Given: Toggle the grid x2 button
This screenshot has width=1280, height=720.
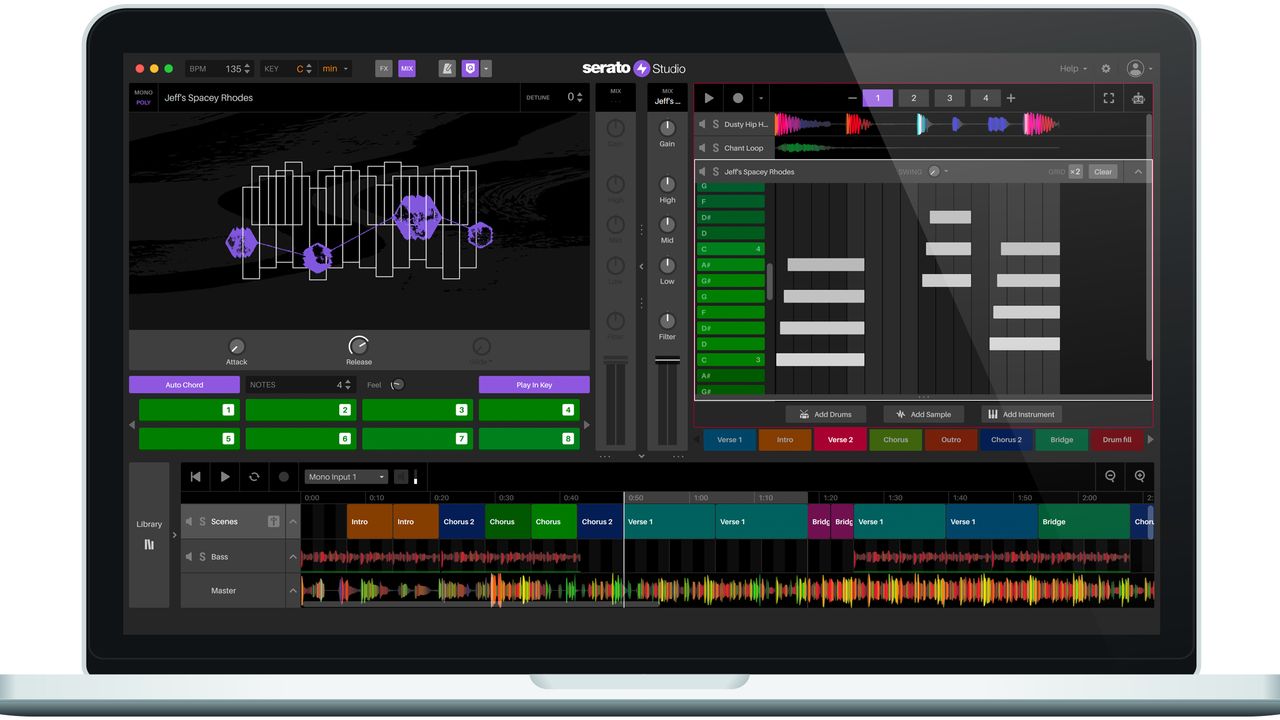Looking at the screenshot, I should click(x=1075, y=172).
